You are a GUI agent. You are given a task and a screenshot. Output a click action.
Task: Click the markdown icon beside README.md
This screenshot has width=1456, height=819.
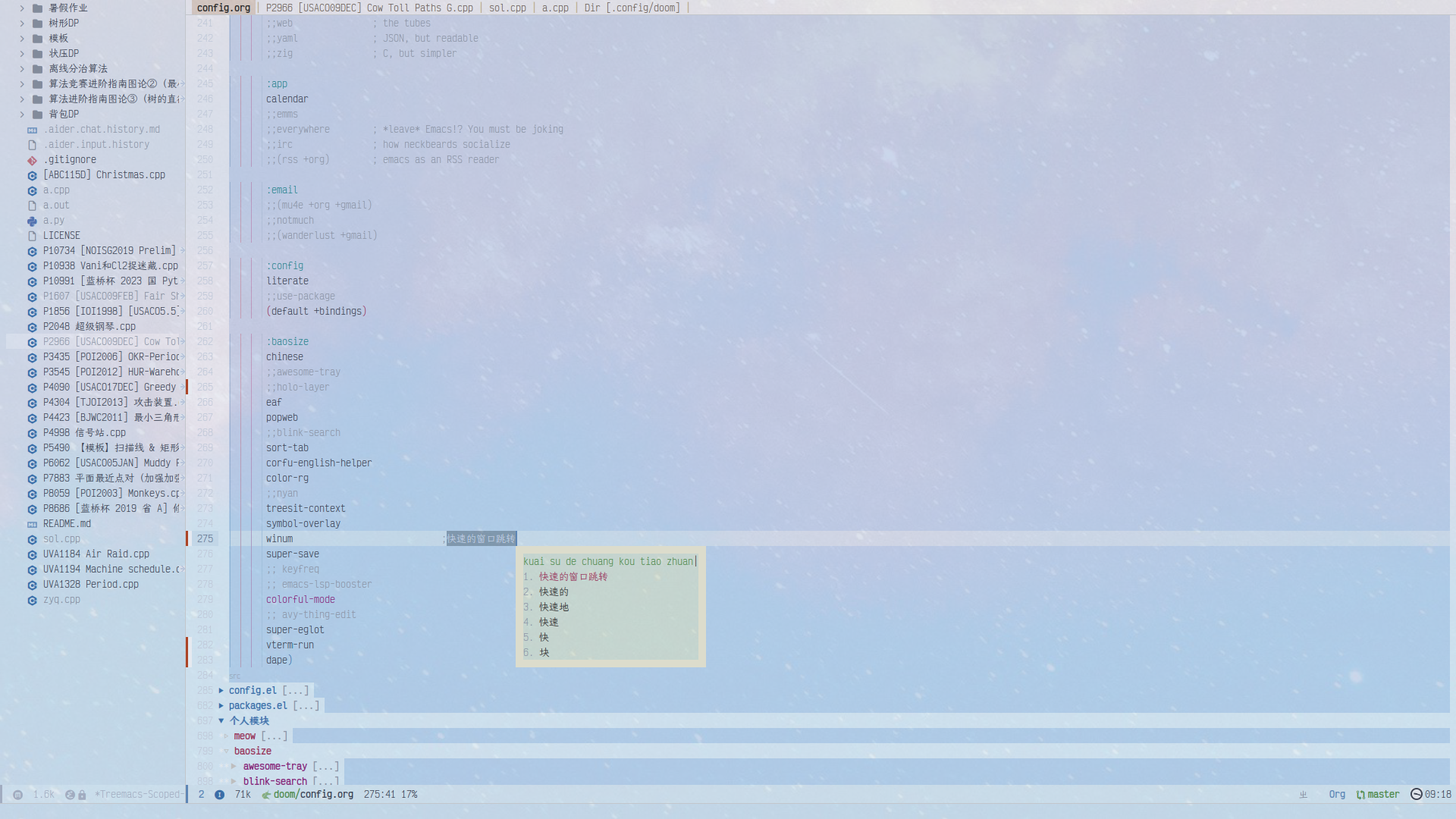(x=32, y=524)
